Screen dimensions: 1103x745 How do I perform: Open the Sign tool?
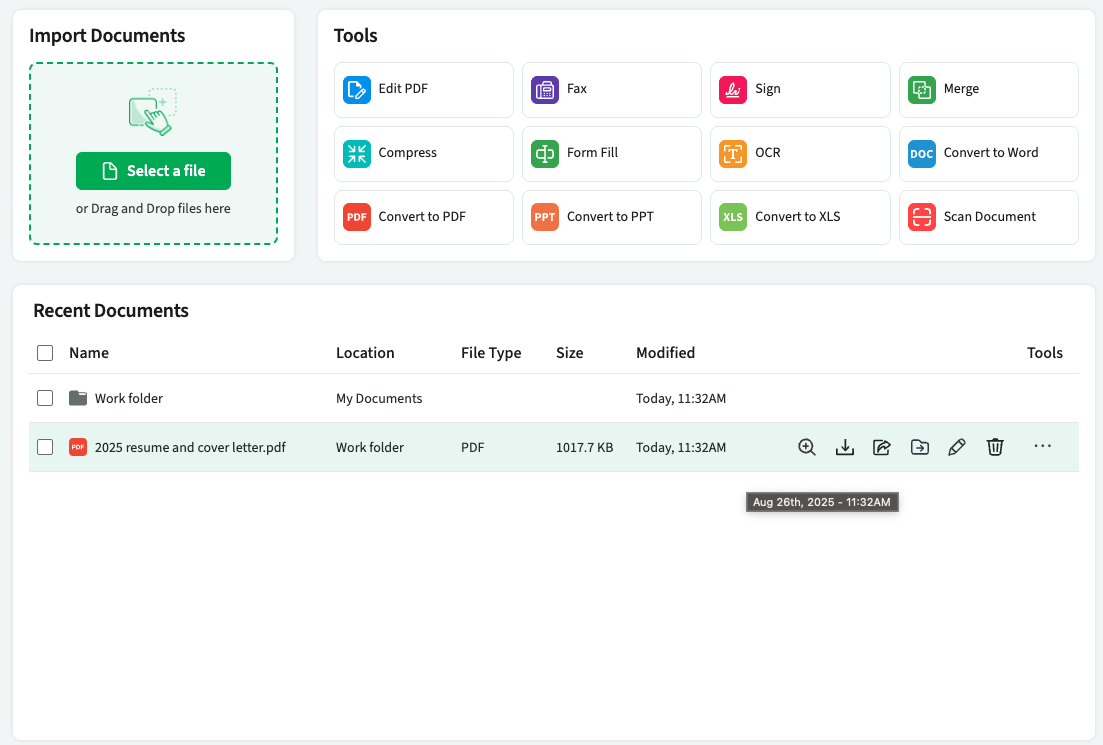point(799,89)
